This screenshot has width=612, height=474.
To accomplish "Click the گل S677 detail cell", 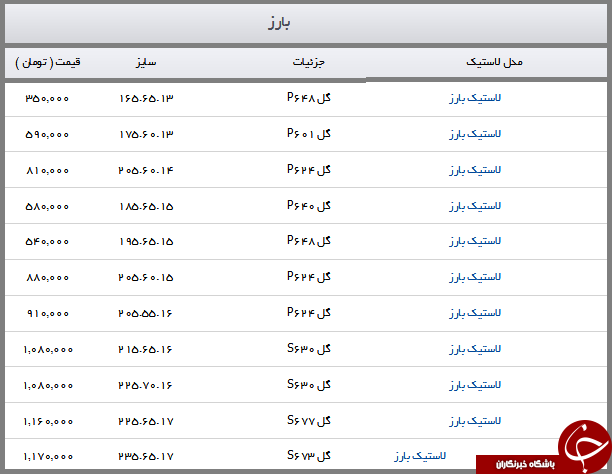I will [x=309, y=420].
